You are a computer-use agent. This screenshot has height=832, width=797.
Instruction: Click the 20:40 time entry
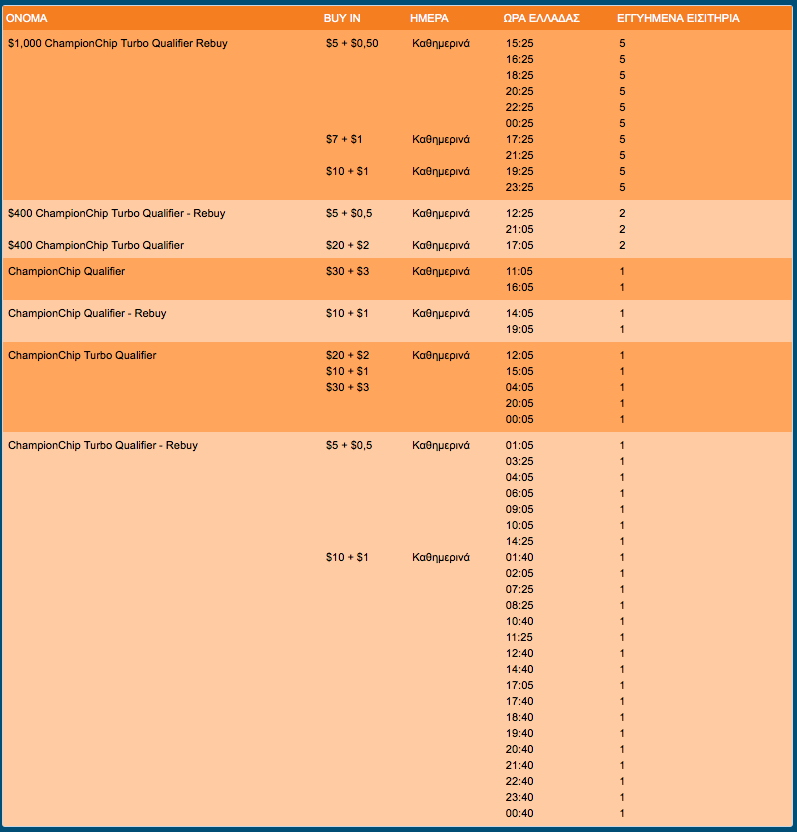(519, 749)
